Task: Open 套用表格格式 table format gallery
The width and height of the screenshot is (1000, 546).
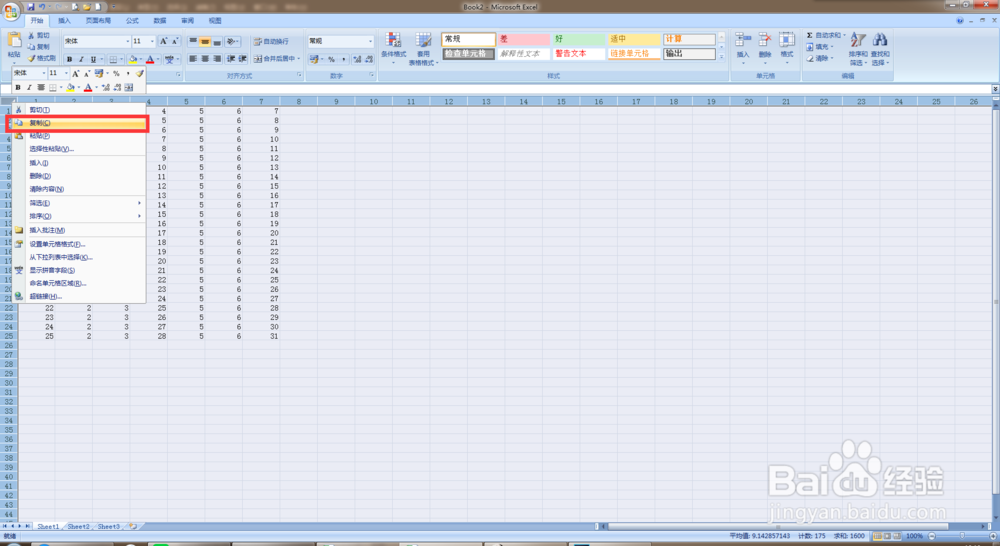Action: point(423,48)
